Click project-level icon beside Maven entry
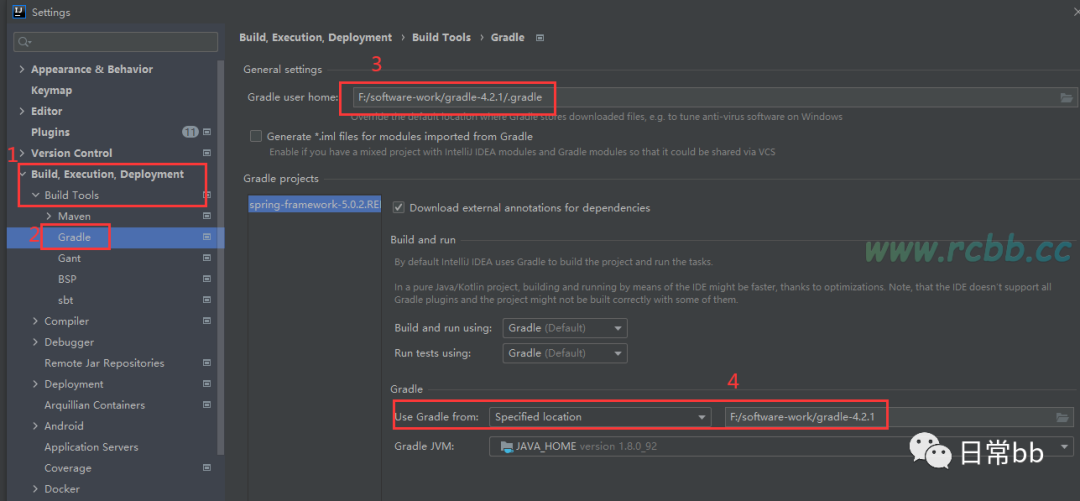 coord(207,216)
